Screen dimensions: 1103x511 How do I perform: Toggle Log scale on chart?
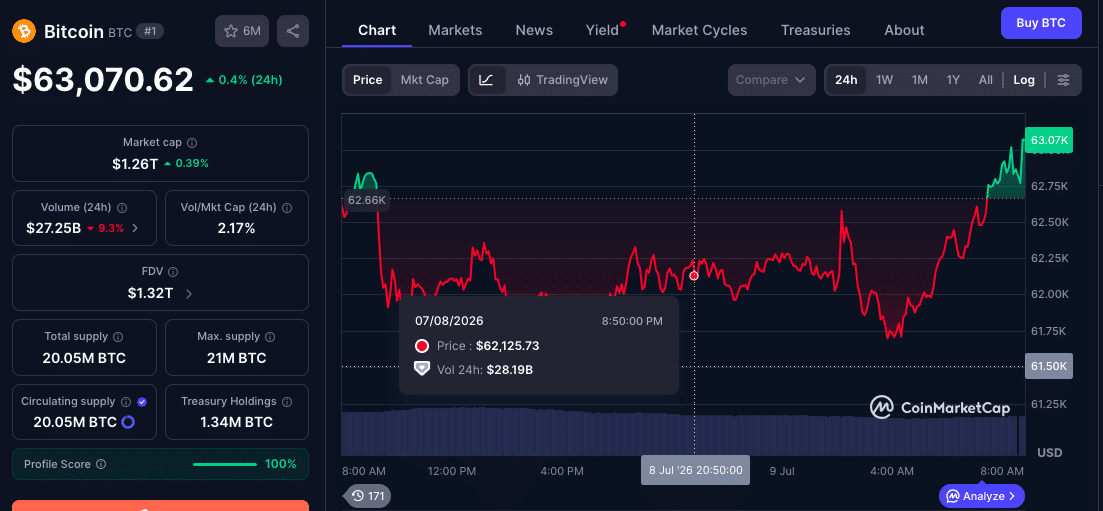click(x=1024, y=80)
